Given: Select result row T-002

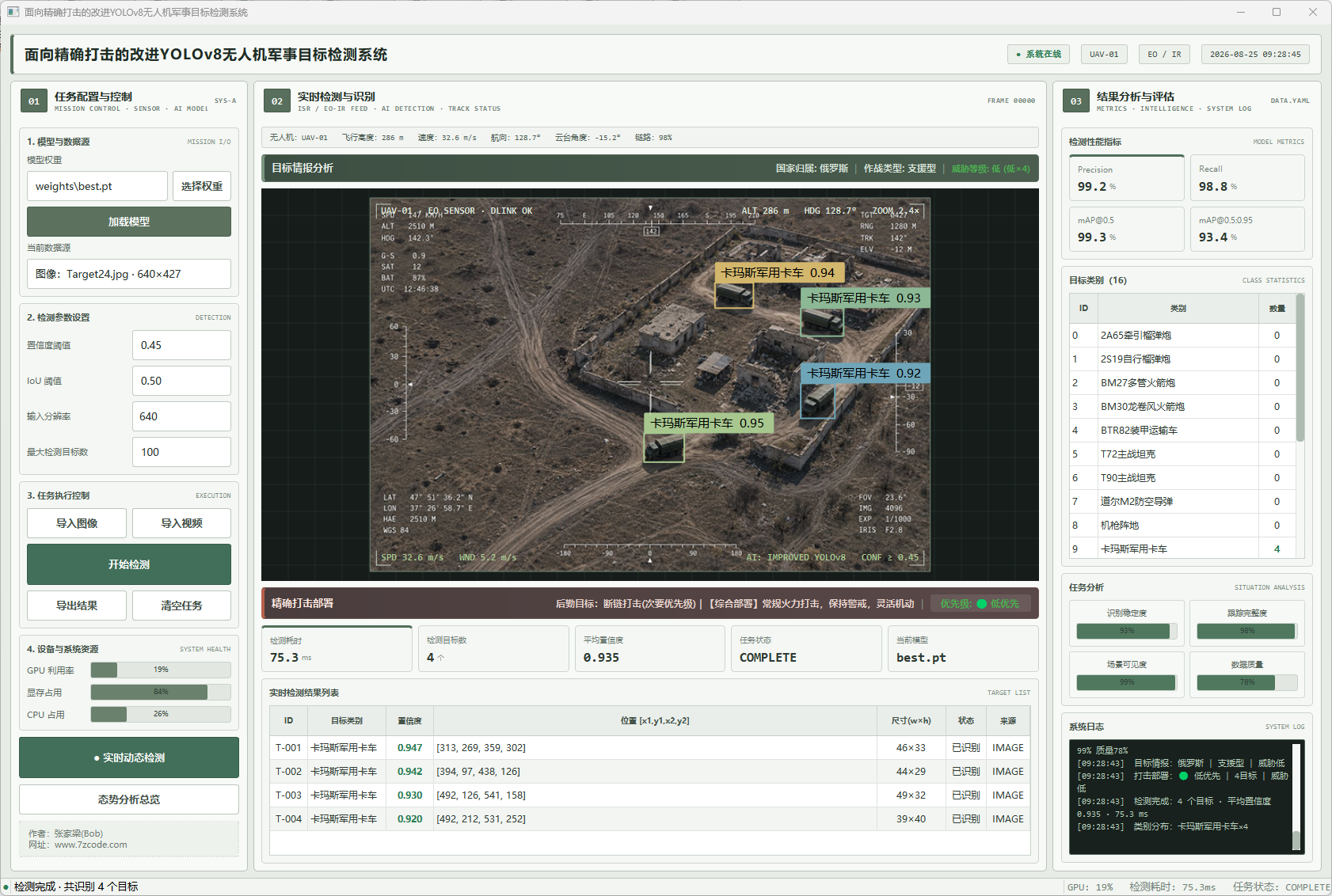Looking at the screenshot, I should (650, 772).
